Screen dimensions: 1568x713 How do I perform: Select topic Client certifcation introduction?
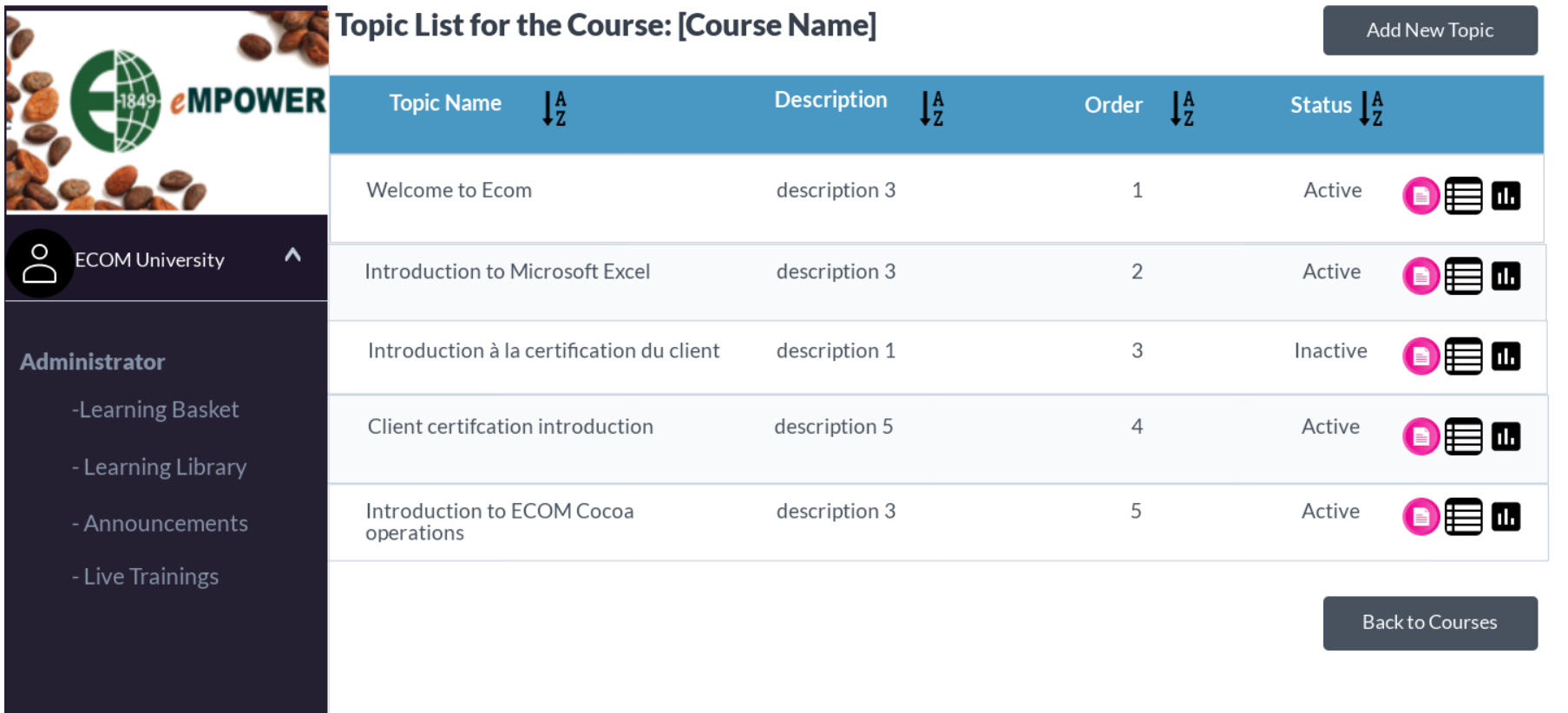[510, 427]
